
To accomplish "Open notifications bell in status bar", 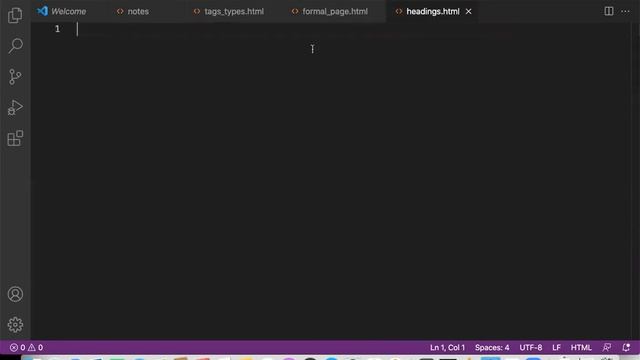I will click(x=626, y=347).
